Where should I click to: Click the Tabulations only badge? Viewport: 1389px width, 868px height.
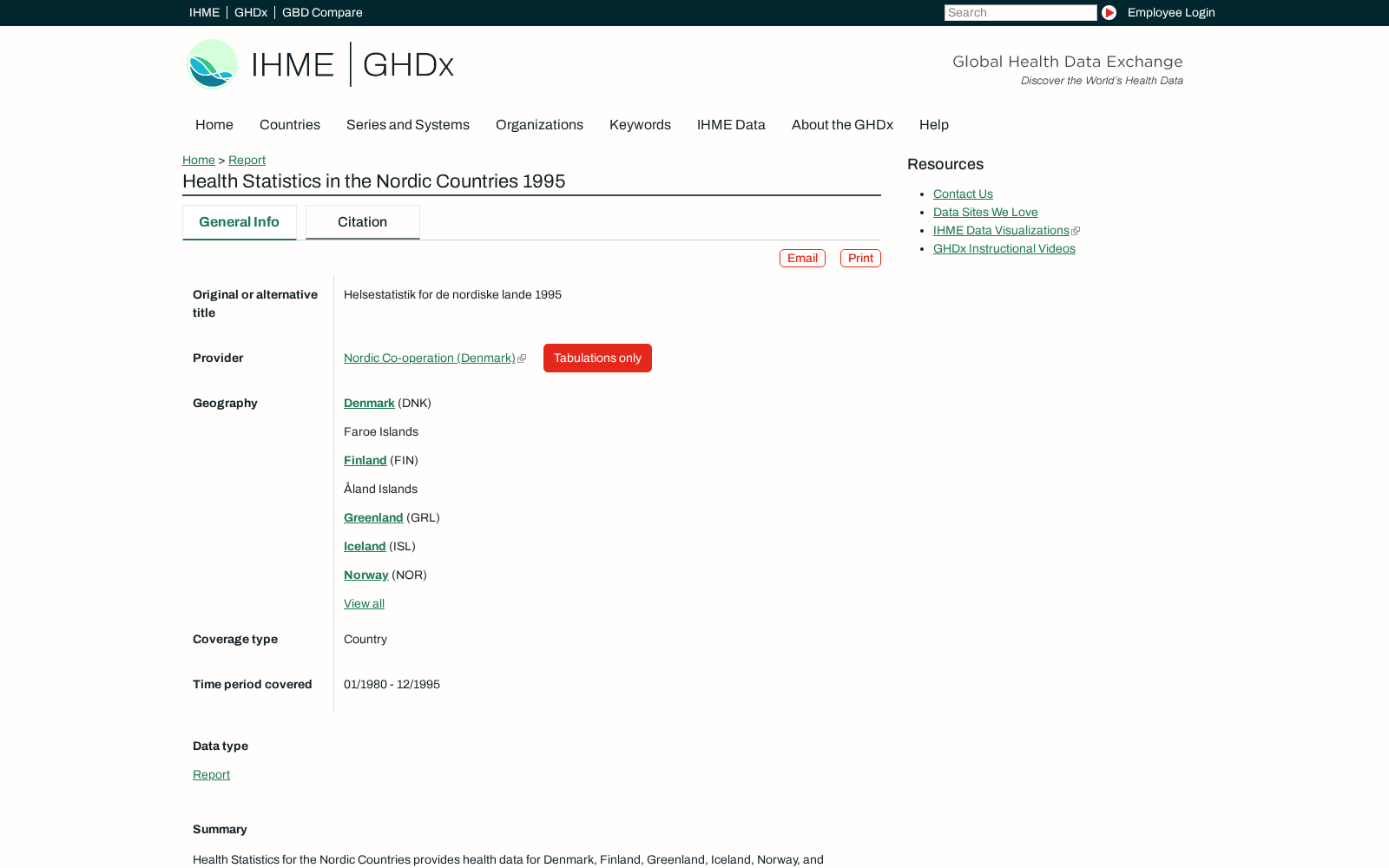click(597, 358)
